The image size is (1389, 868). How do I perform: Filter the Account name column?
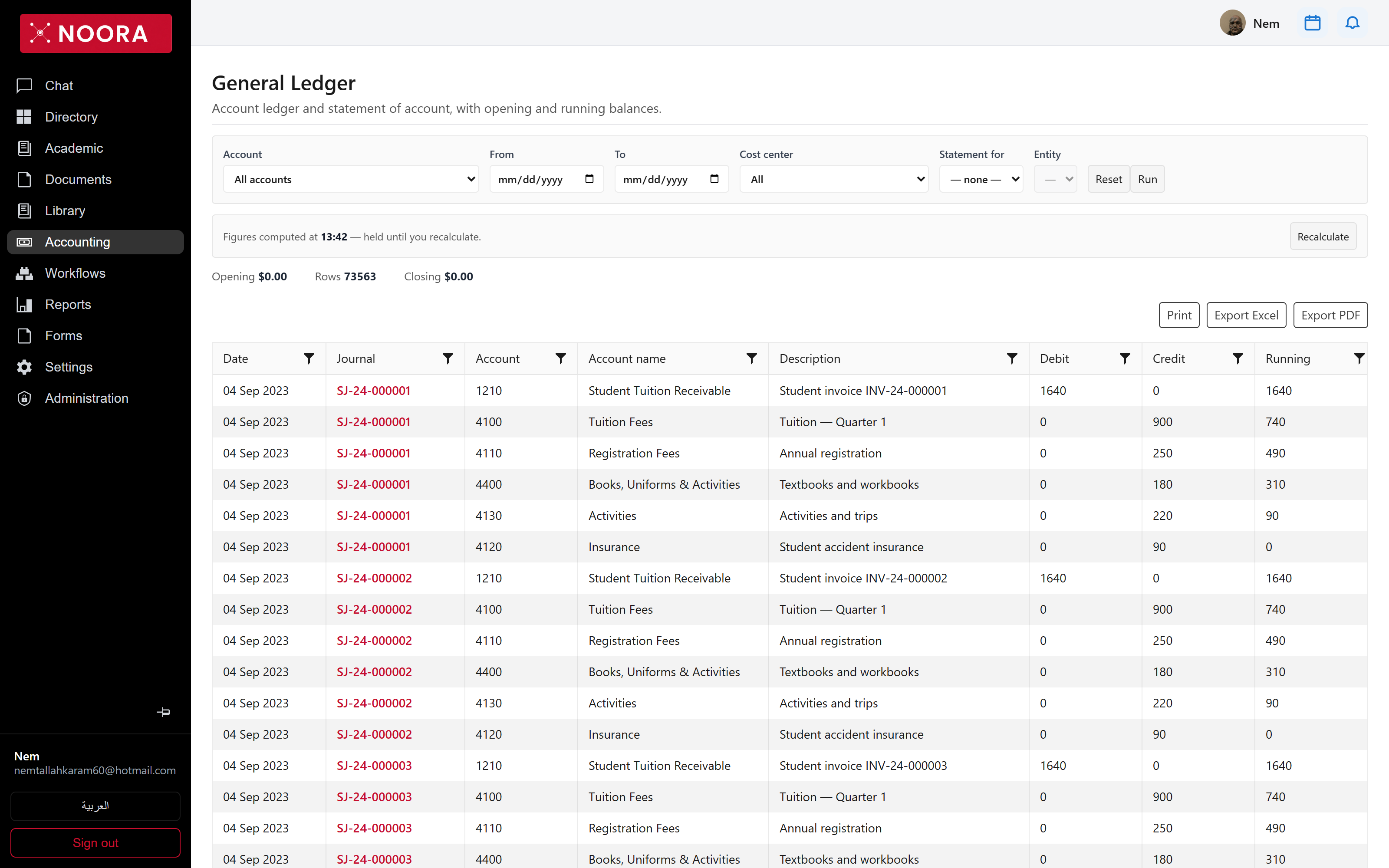[x=751, y=358]
